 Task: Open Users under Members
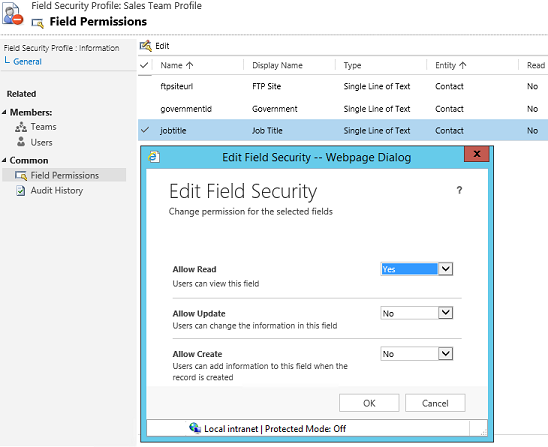41,143
